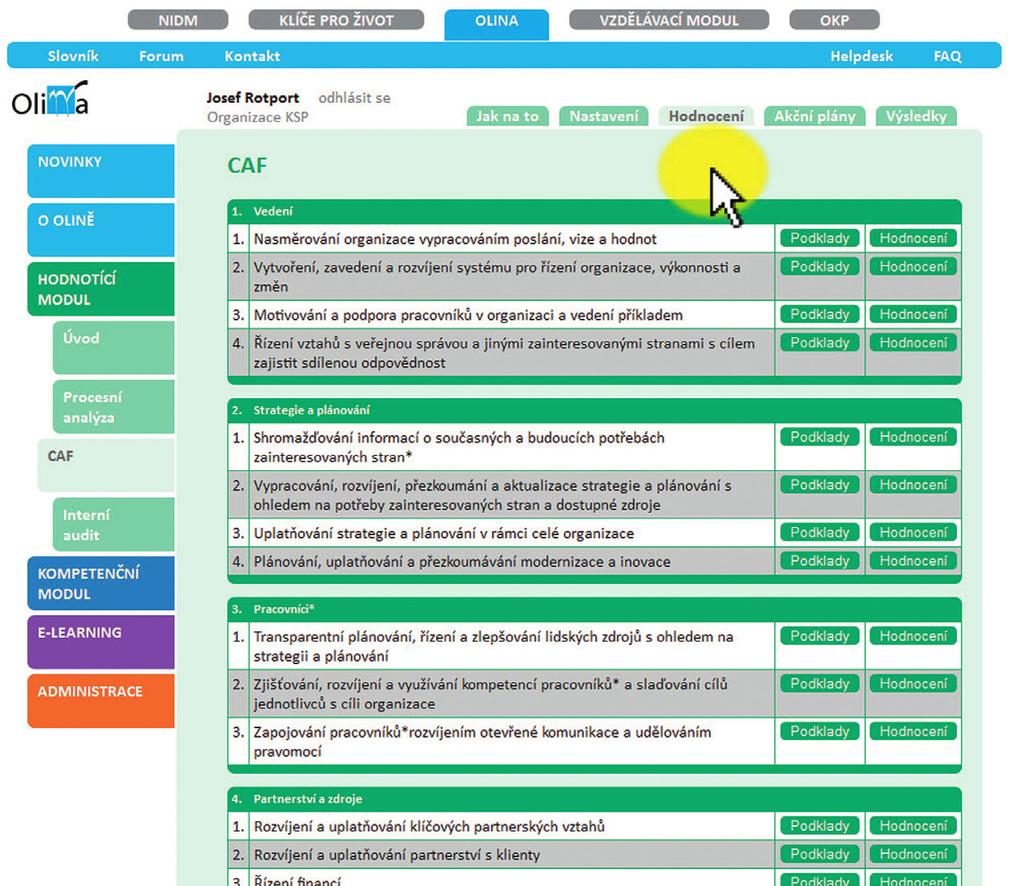1024x886 pixels.
Task: Click Hodnocení for Plánování modernizace a inovace
Action: click(x=913, y=561)
